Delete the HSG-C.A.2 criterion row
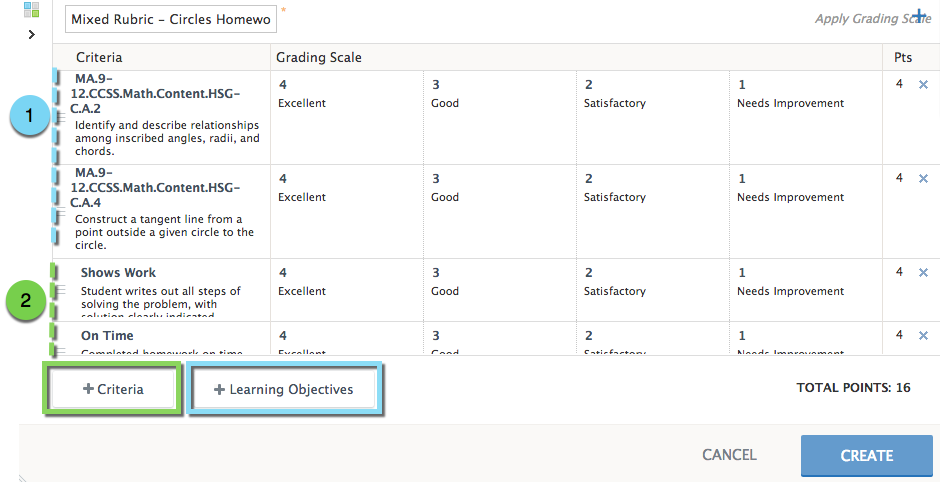Viewport: 940px width, 482px height. click(x=923, y=85)
